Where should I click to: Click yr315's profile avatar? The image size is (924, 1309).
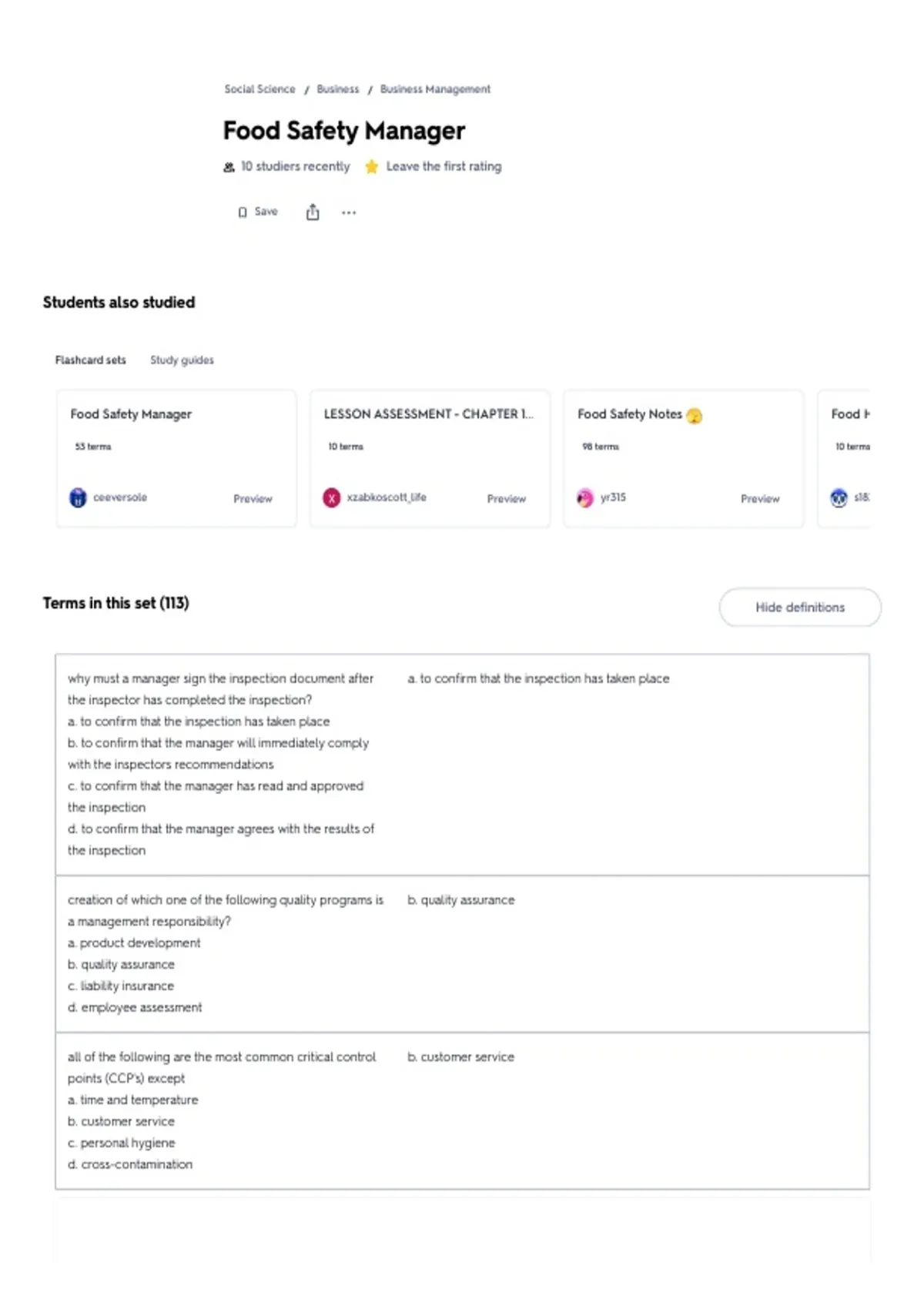pos(585,497)
